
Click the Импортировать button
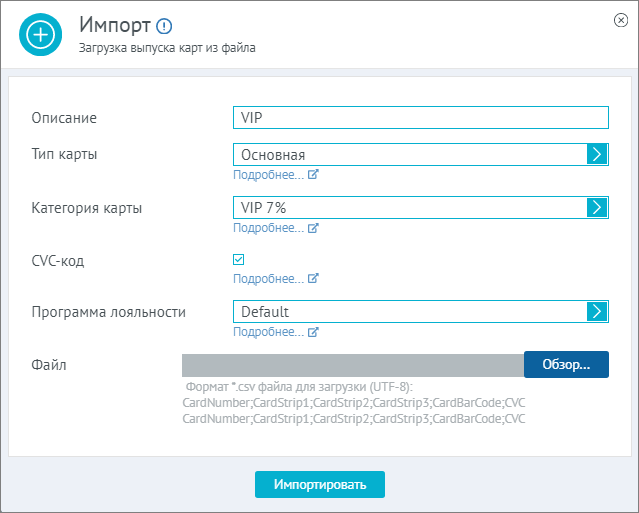pyautogui.click(x=320, y=484)
